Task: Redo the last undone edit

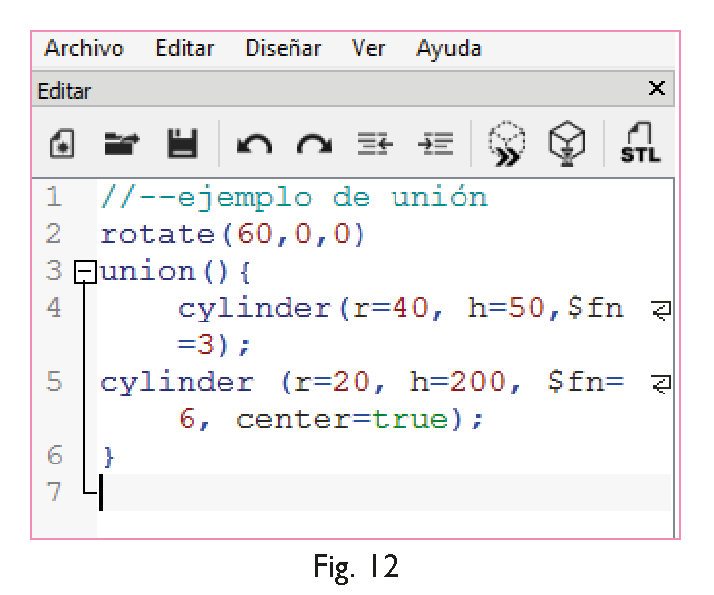Action: click(x=315, y=146)
